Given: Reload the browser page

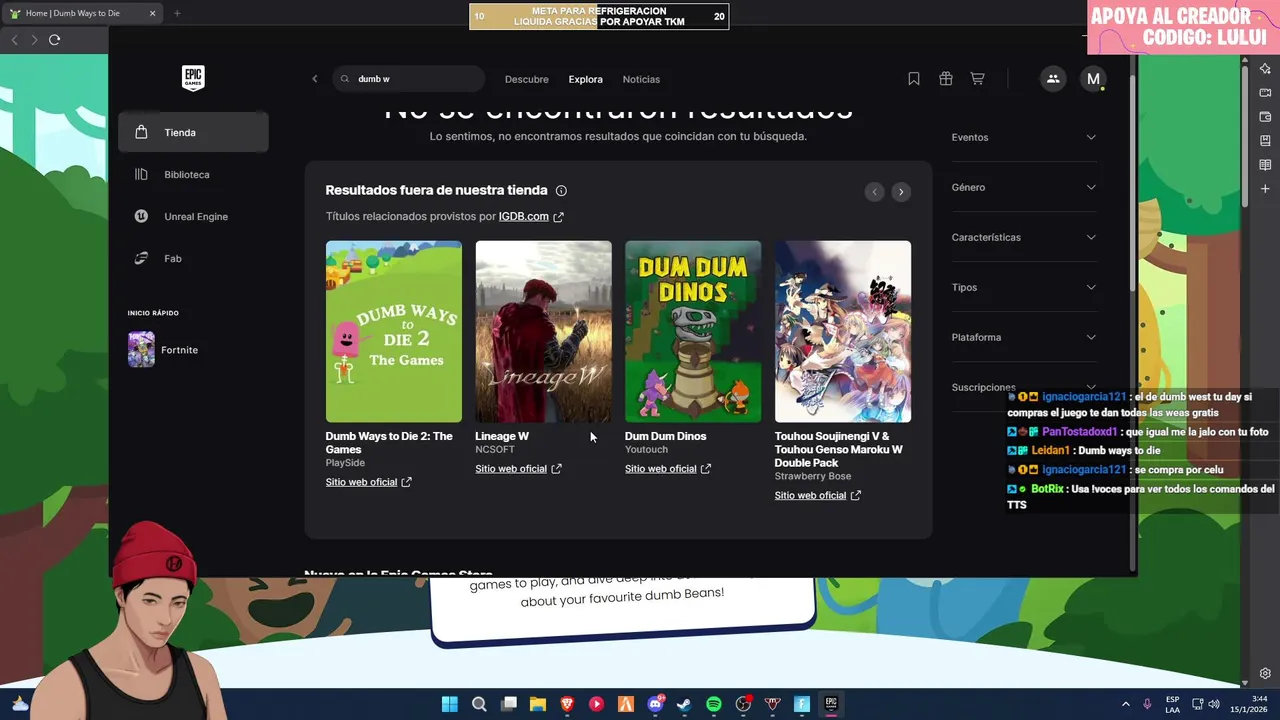Looking at the screenshot, I should (x=54, y=40).
